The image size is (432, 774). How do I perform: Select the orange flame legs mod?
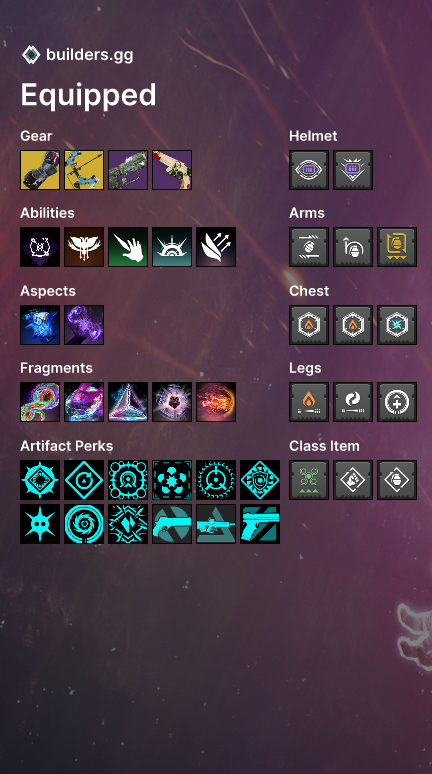[309, 402]
